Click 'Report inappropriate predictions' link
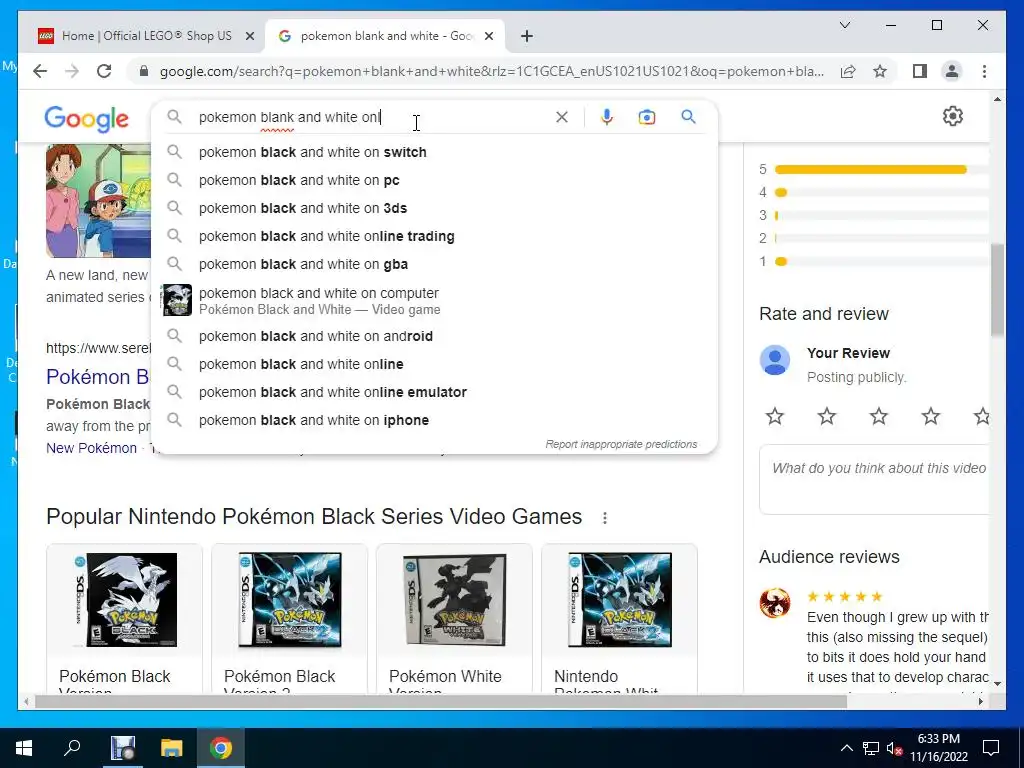The height and width of the screenshot is (768, 1024). click(621, 444)
